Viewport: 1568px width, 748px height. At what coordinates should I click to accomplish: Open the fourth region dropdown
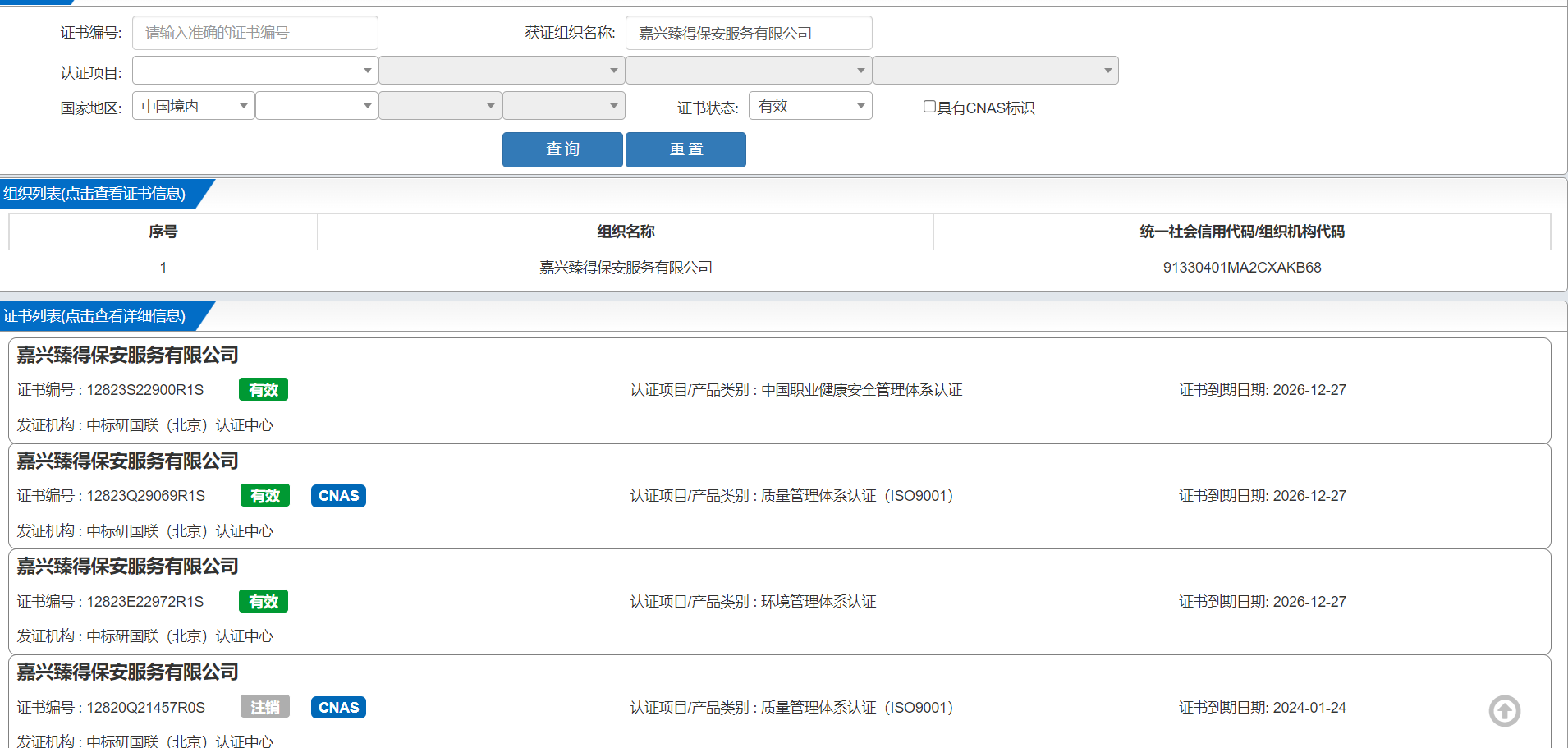pos(564,106)
